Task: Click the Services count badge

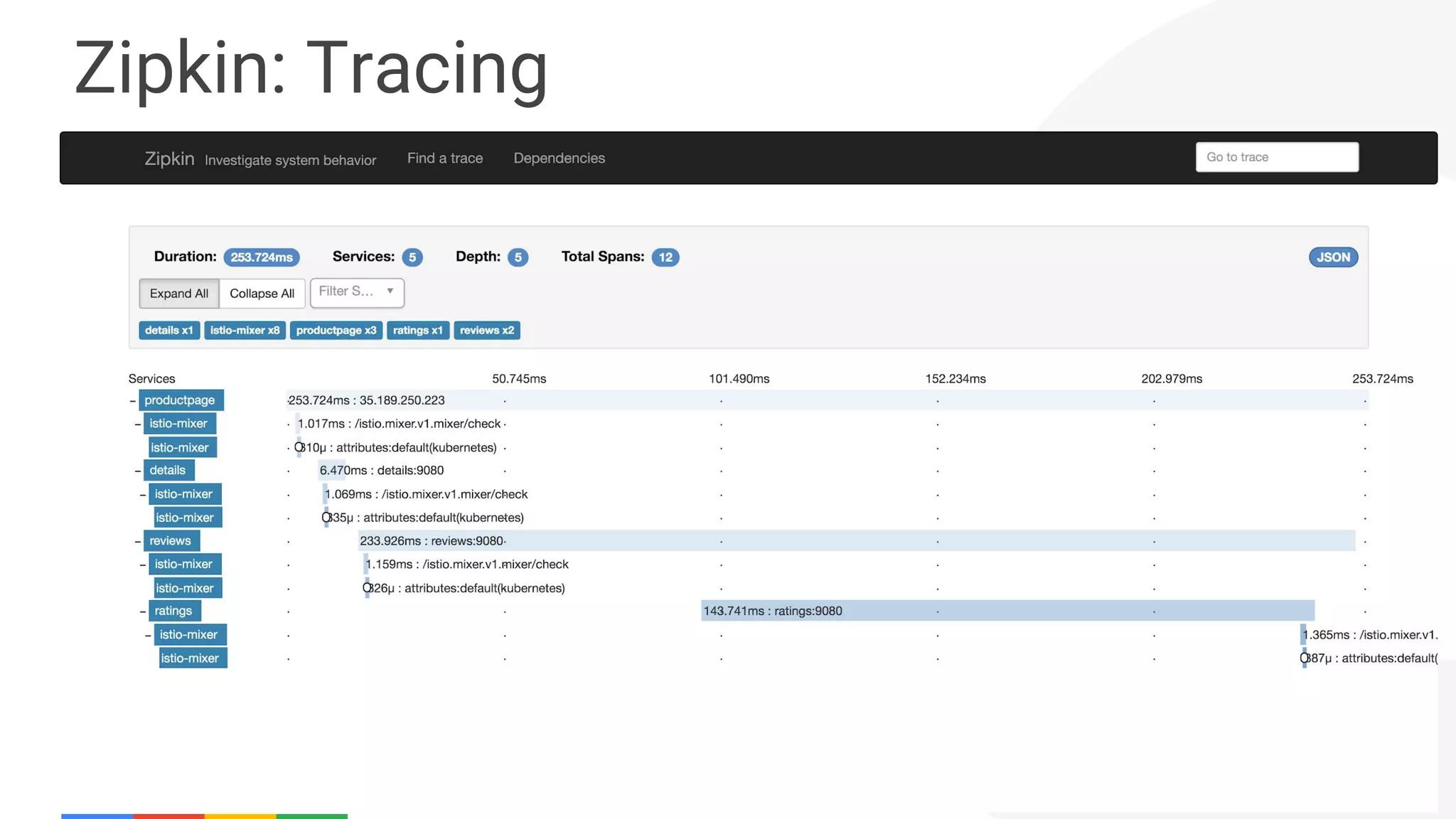Action: (412, 257)
